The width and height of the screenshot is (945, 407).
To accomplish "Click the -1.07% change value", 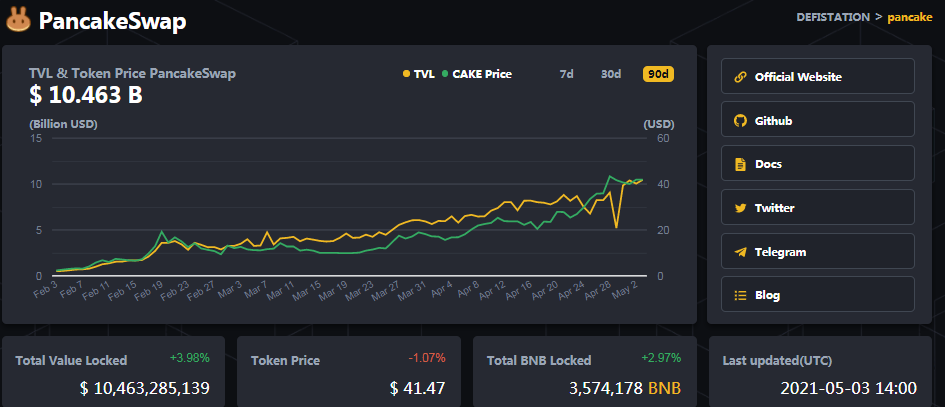I will pos(427,358).
